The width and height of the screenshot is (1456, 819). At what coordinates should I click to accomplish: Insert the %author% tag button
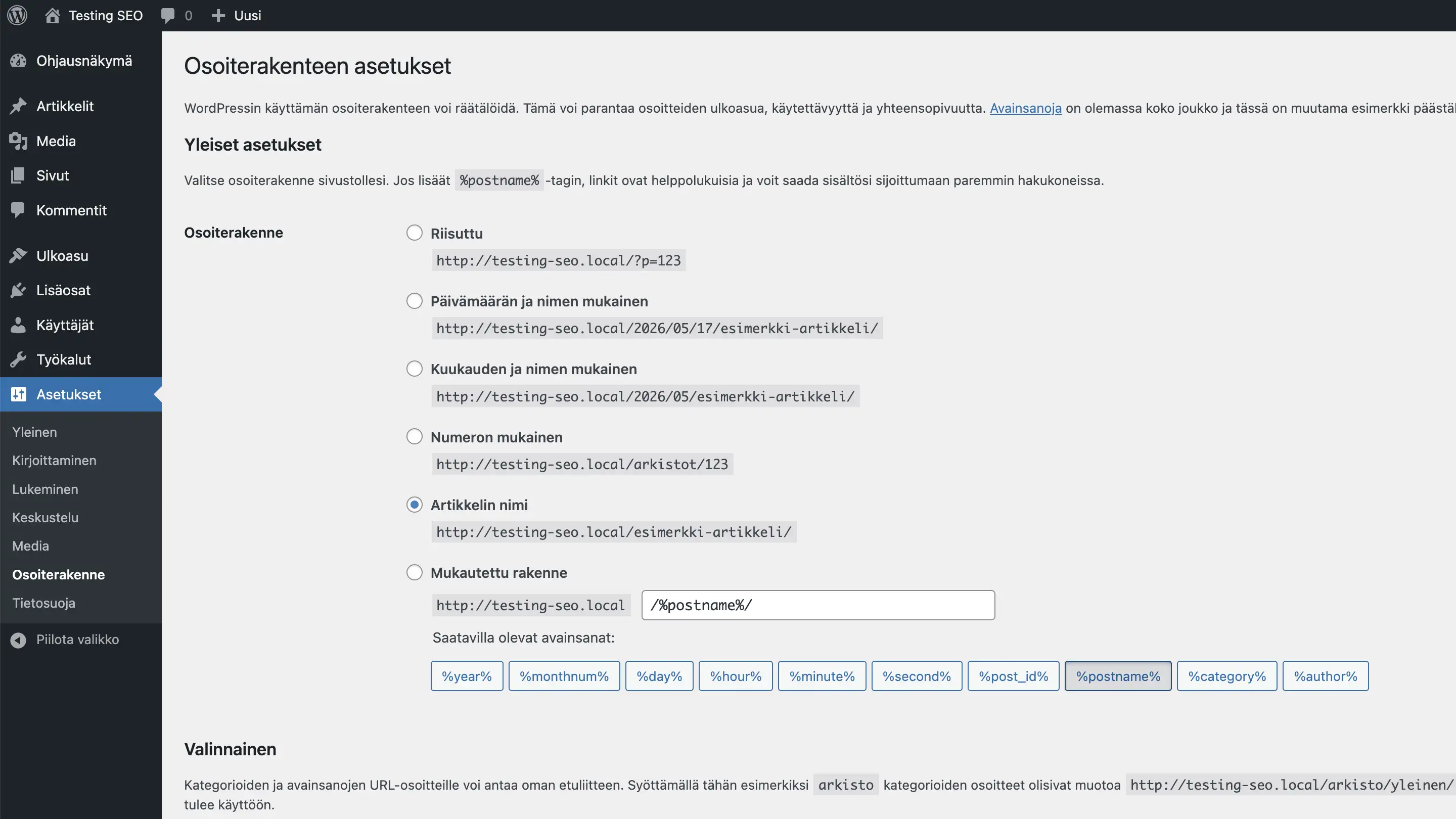click(x=1326, y=676)
